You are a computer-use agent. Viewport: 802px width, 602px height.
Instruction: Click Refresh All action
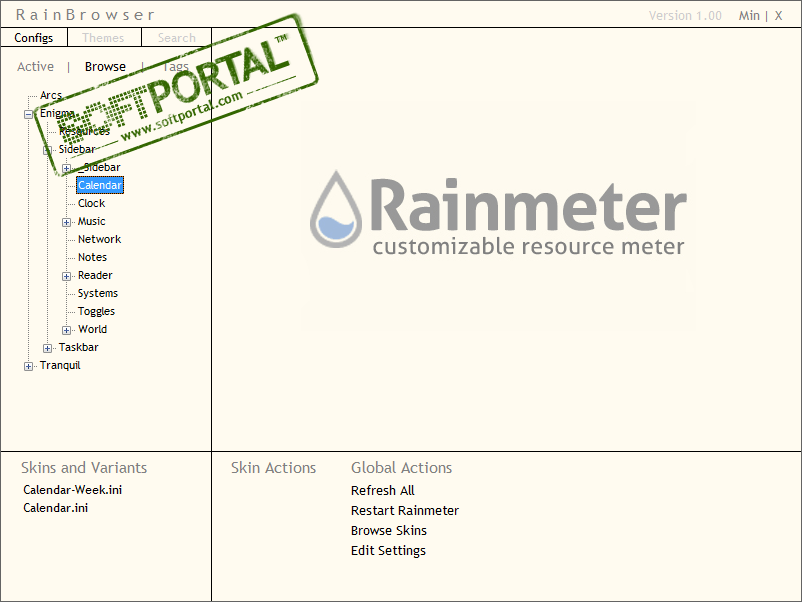(383, 490)
